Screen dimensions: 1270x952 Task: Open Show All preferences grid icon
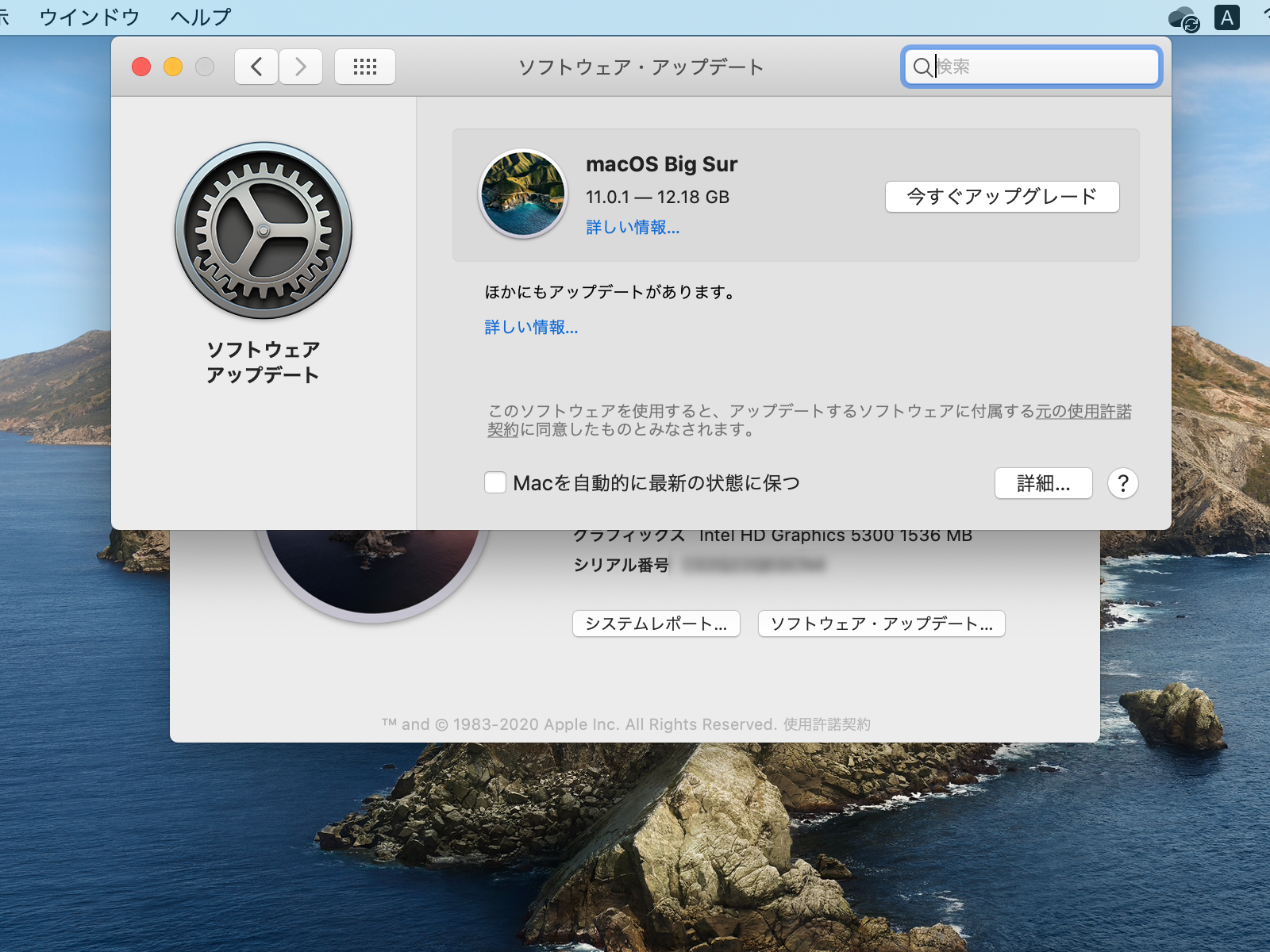point(364,67)
